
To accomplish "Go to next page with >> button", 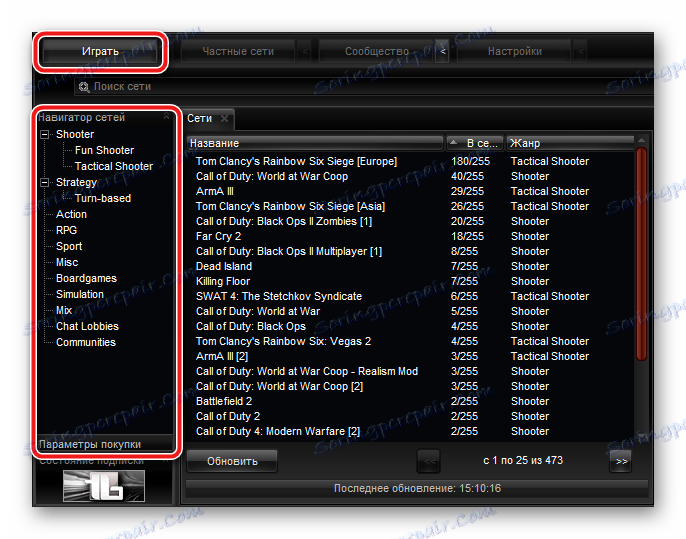I will [x=621, y=461].
